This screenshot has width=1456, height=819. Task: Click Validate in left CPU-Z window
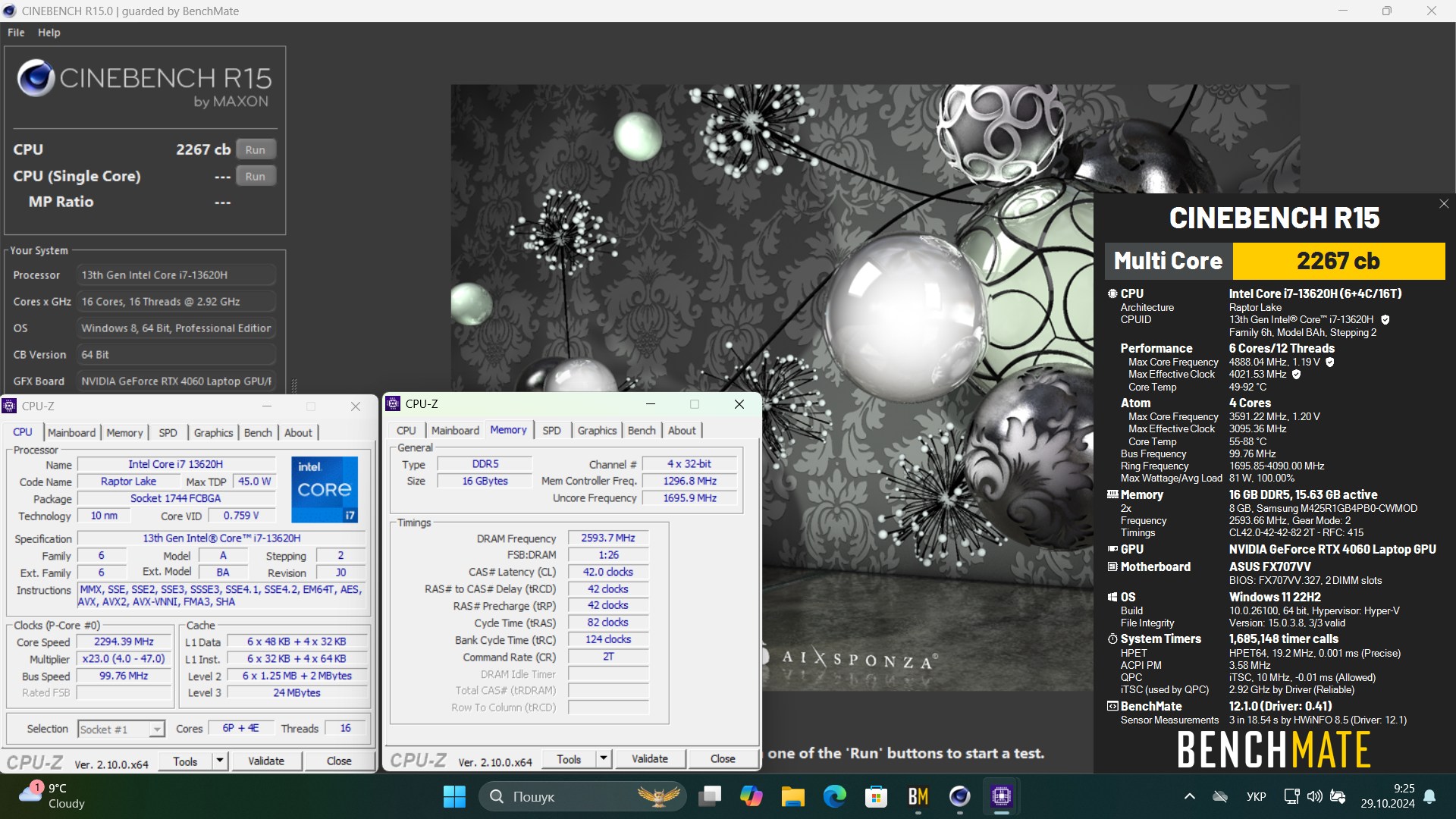pos(266,761)
